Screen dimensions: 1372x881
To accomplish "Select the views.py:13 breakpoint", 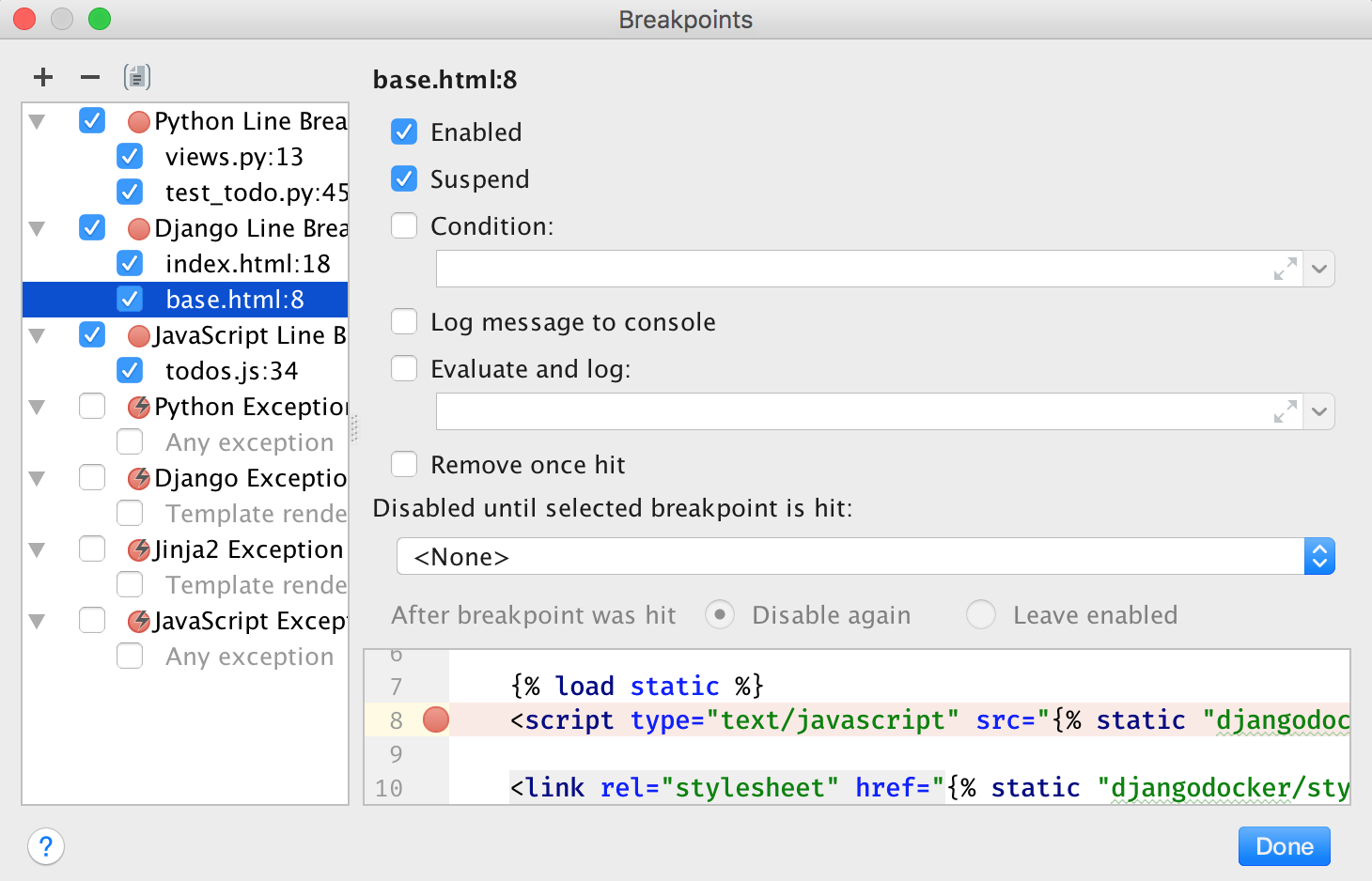I will 234,157.
